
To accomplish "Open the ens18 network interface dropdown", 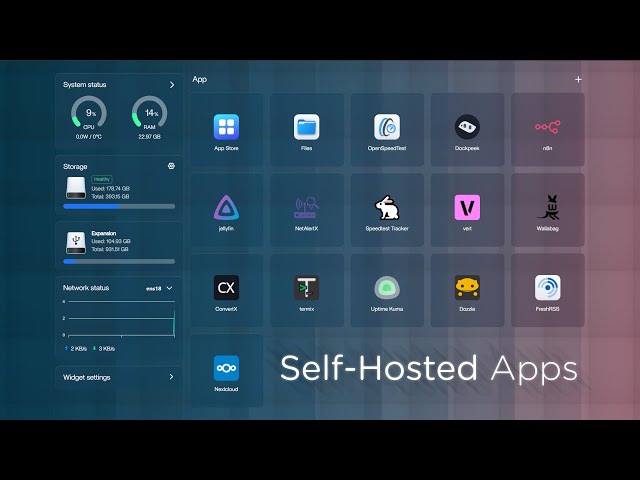I will (x=159, y=288).
